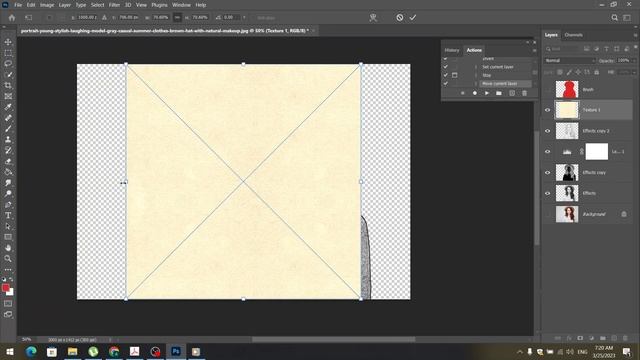
Task: Open the Fill dropdown arrow
Action: [x=634, y=72]
